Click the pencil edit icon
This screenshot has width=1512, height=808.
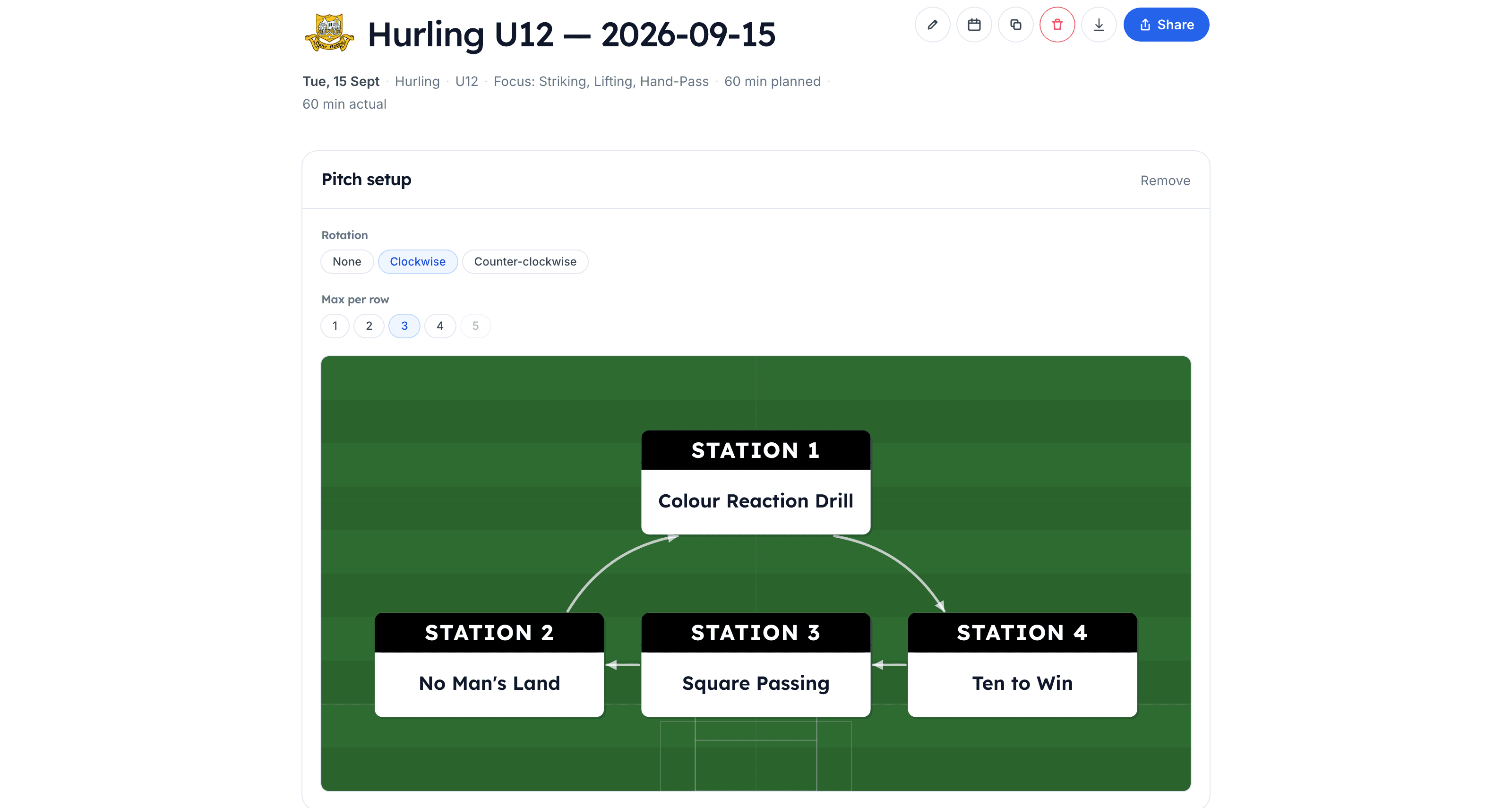(x=932, y=25)
